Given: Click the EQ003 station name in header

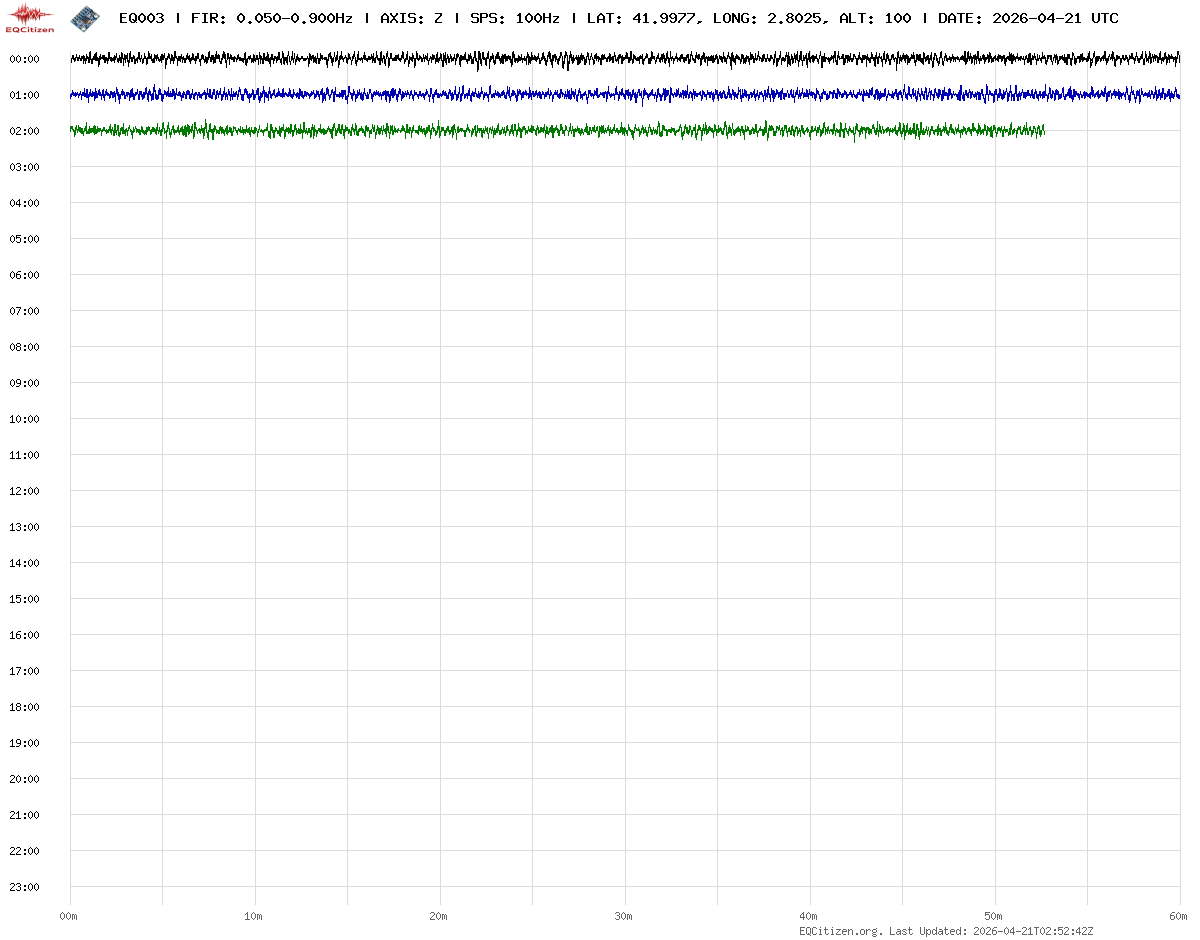Looking at the screenshot, I should [141, 19].
